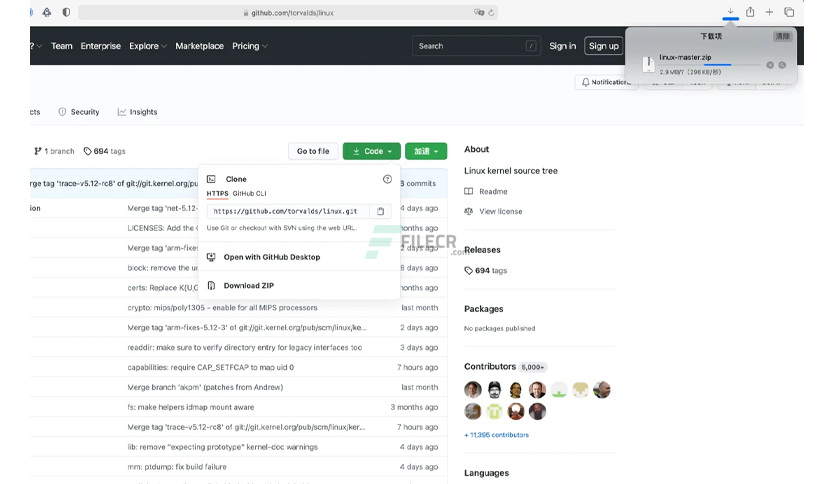Switch to the Security tab

click(79, 112)
